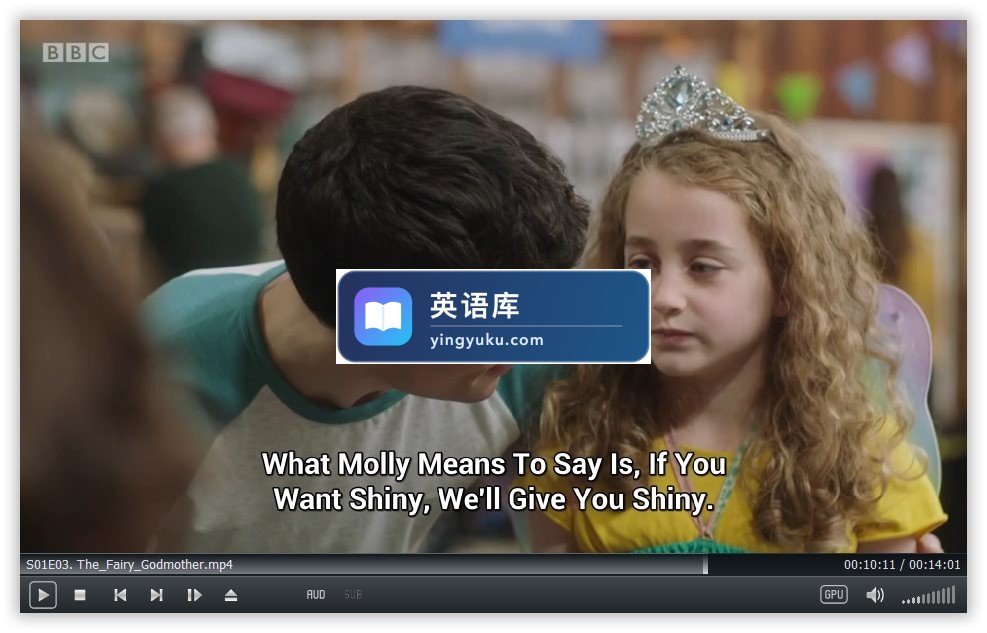This screenshot has width=987, height=633.
Task: Click the 00:10:11 / 00:14:01 time display
Action: [x=901, y=564]
